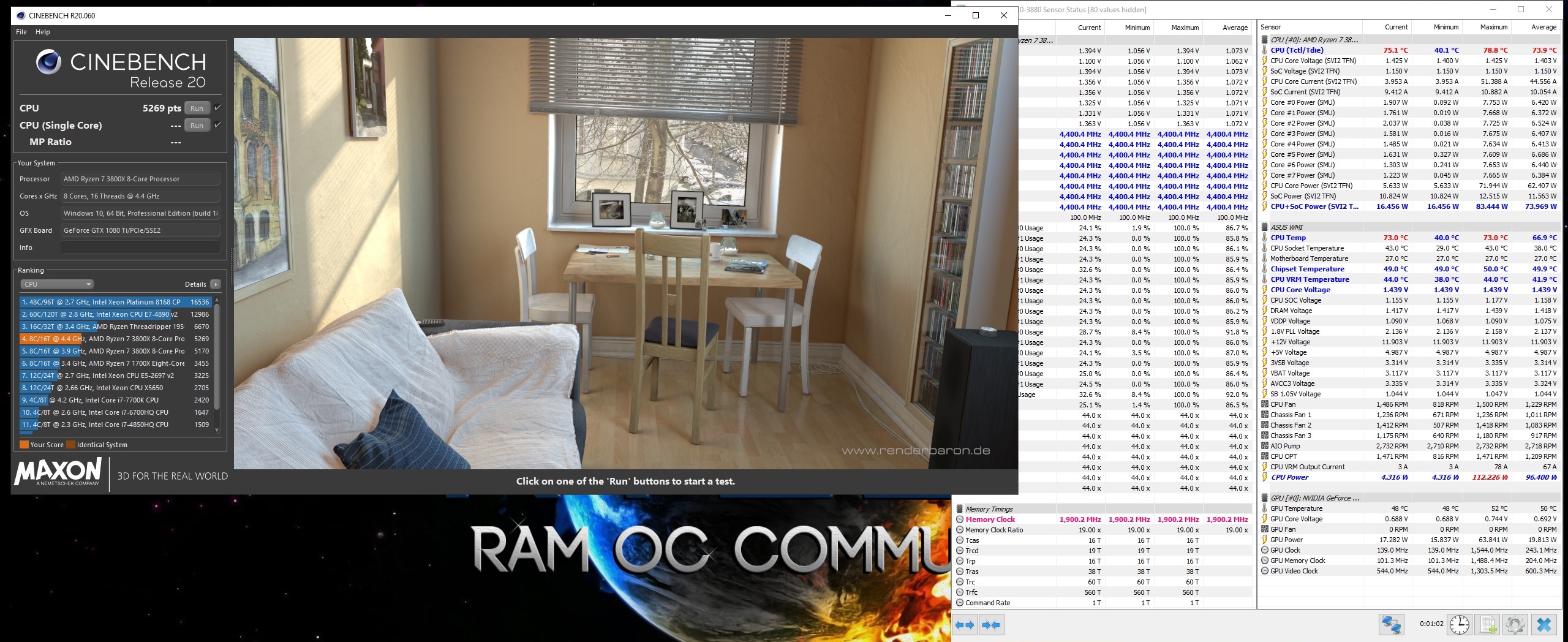This screenshot has height=642, width=1568.
Task: Maximize the Cinebench R20 window
Action: [x=976, y=15]
